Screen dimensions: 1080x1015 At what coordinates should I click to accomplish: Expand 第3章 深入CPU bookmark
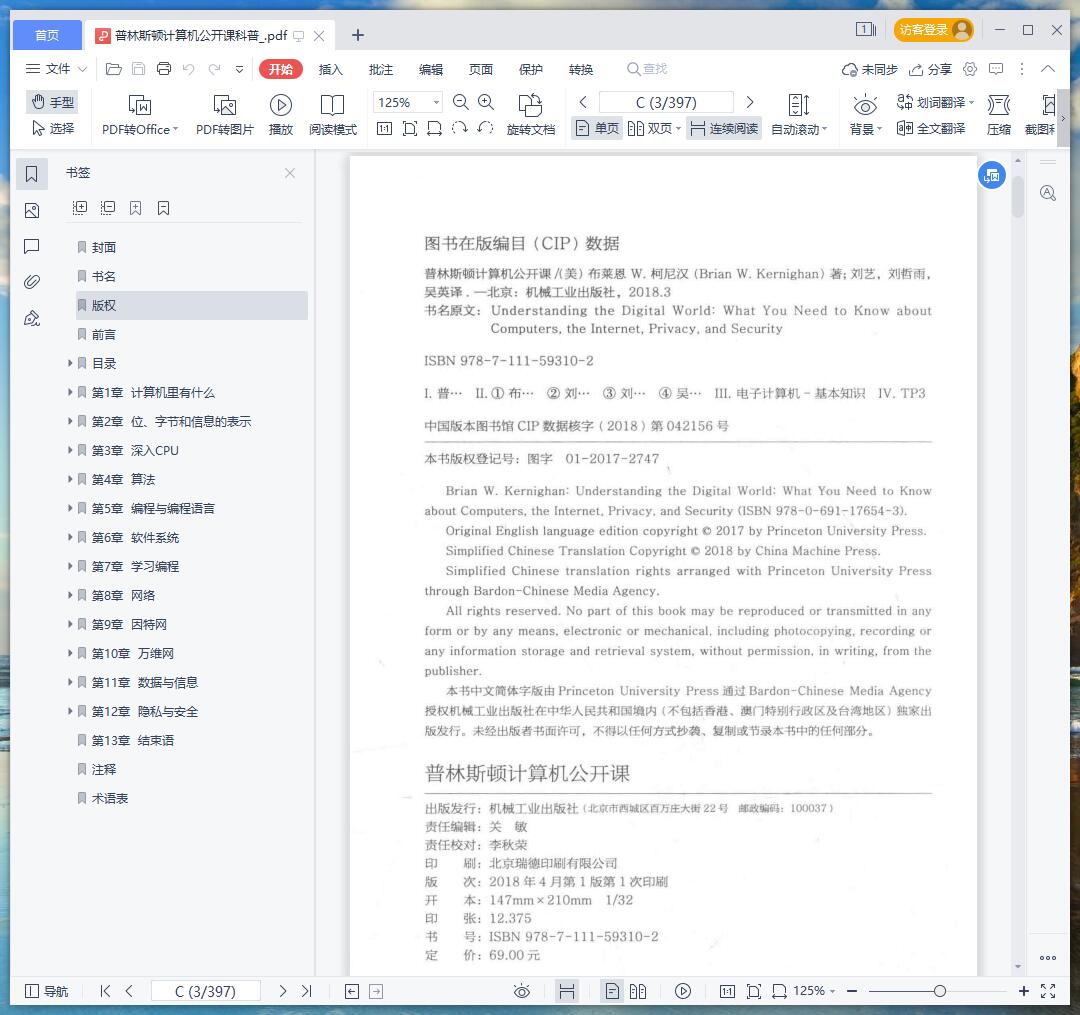tap(70, 450)
